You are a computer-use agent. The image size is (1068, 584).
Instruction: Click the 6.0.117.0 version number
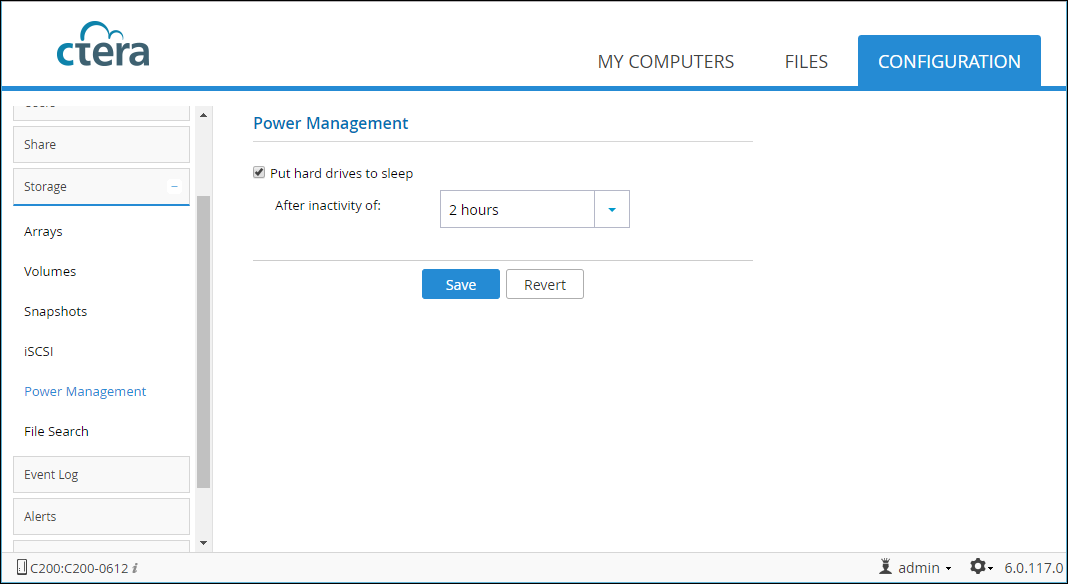[x=1033, y=568]
